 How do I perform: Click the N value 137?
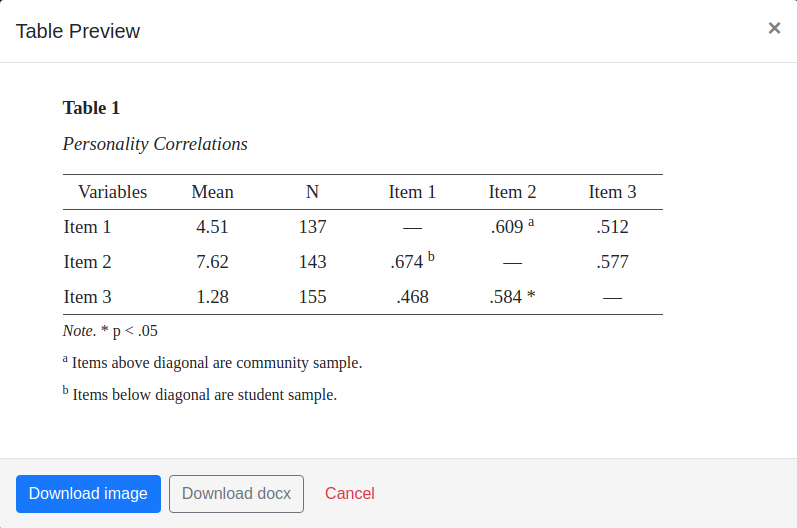coord(313,227)
